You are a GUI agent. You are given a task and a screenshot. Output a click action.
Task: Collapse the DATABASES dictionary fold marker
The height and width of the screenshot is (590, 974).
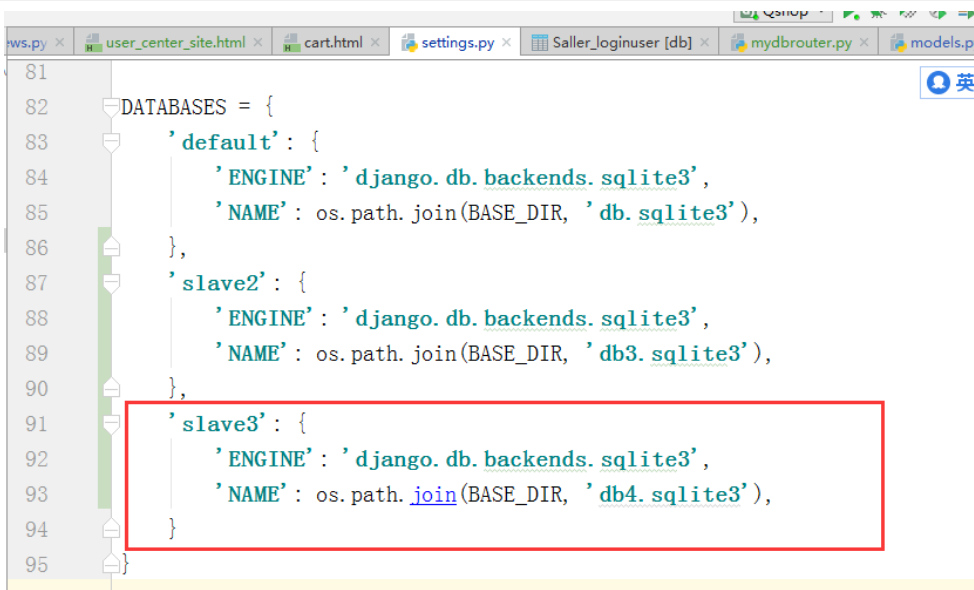pyautogui.click(x=111, y=107)
